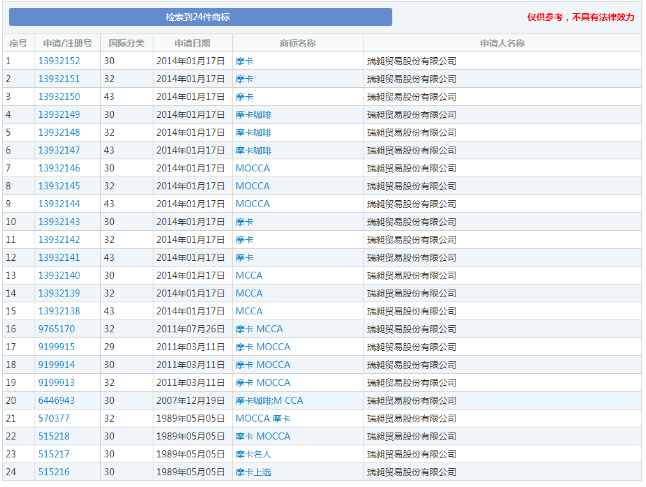
Task: Open application number 570377
Action: pos(54,419)
